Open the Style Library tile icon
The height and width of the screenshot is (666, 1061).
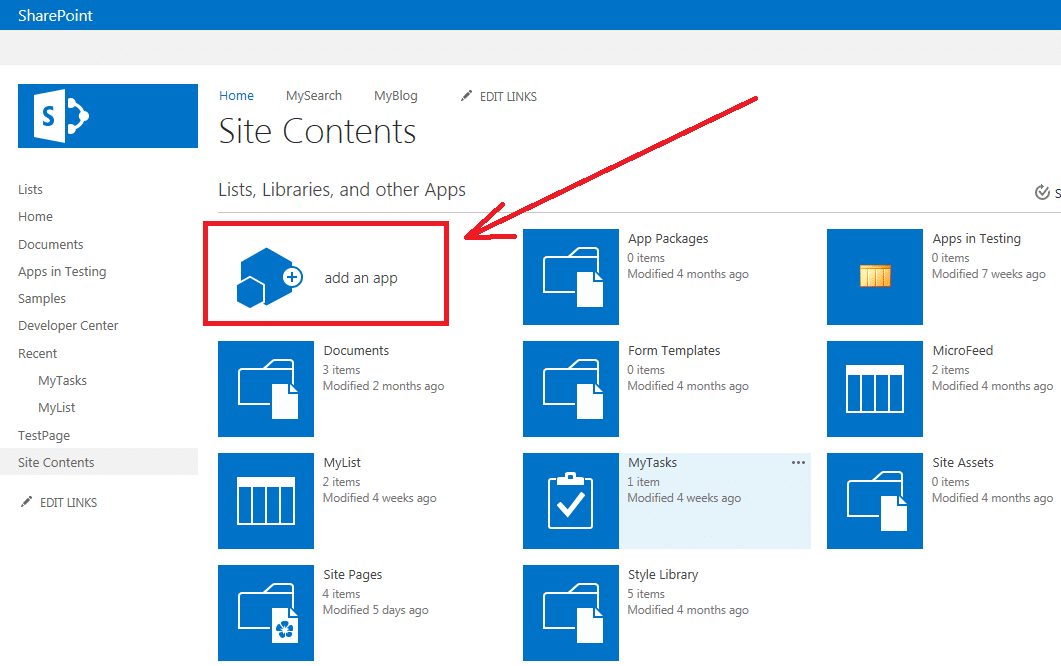click(570, 613)
